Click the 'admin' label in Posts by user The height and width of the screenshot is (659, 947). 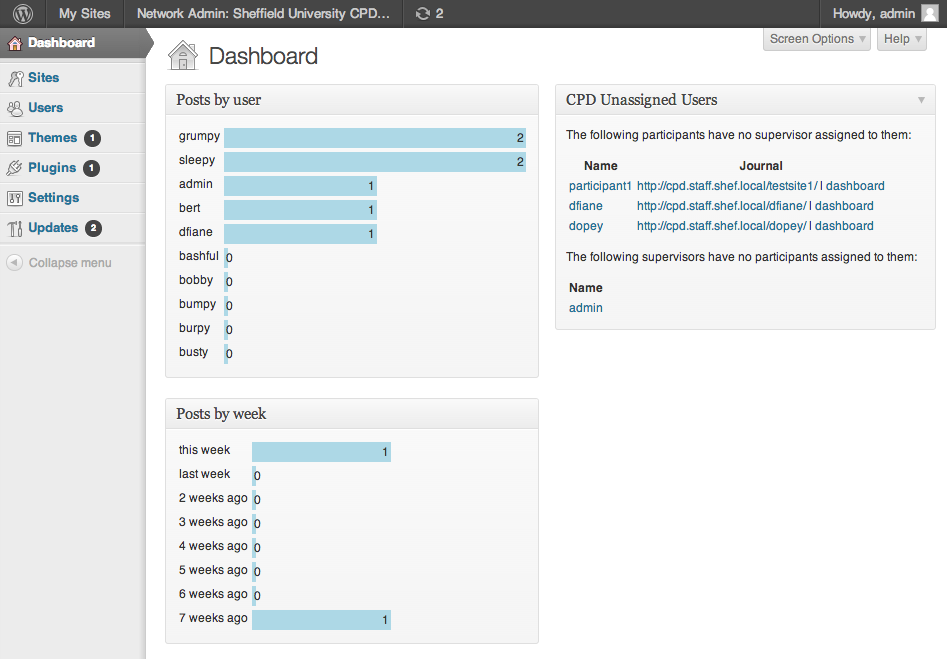tap(196, 184)
